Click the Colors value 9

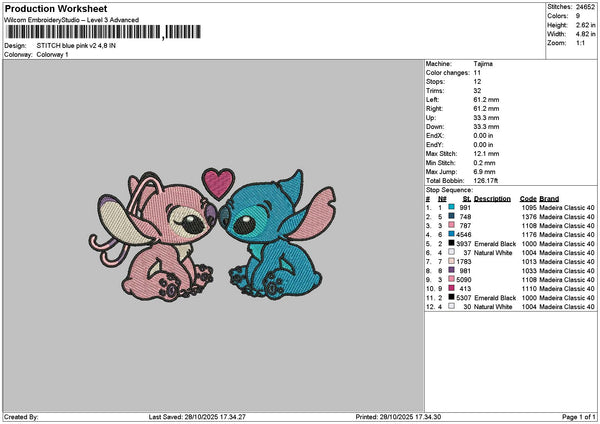tap(578, 16)
